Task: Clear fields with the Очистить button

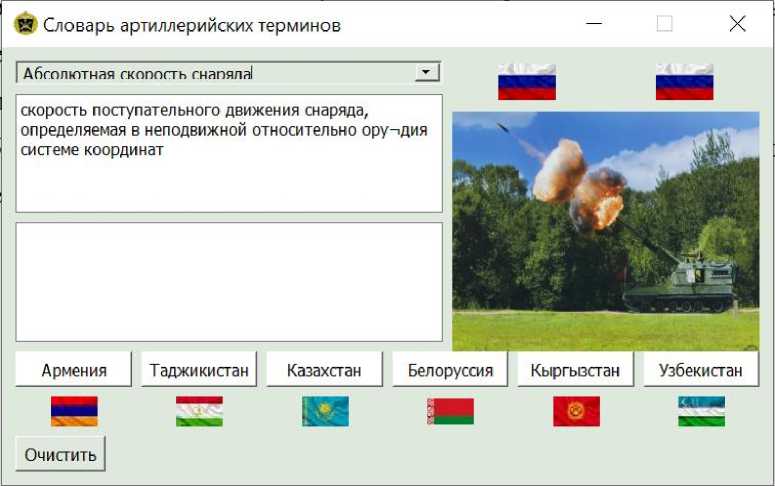Action: click(60, 454)
